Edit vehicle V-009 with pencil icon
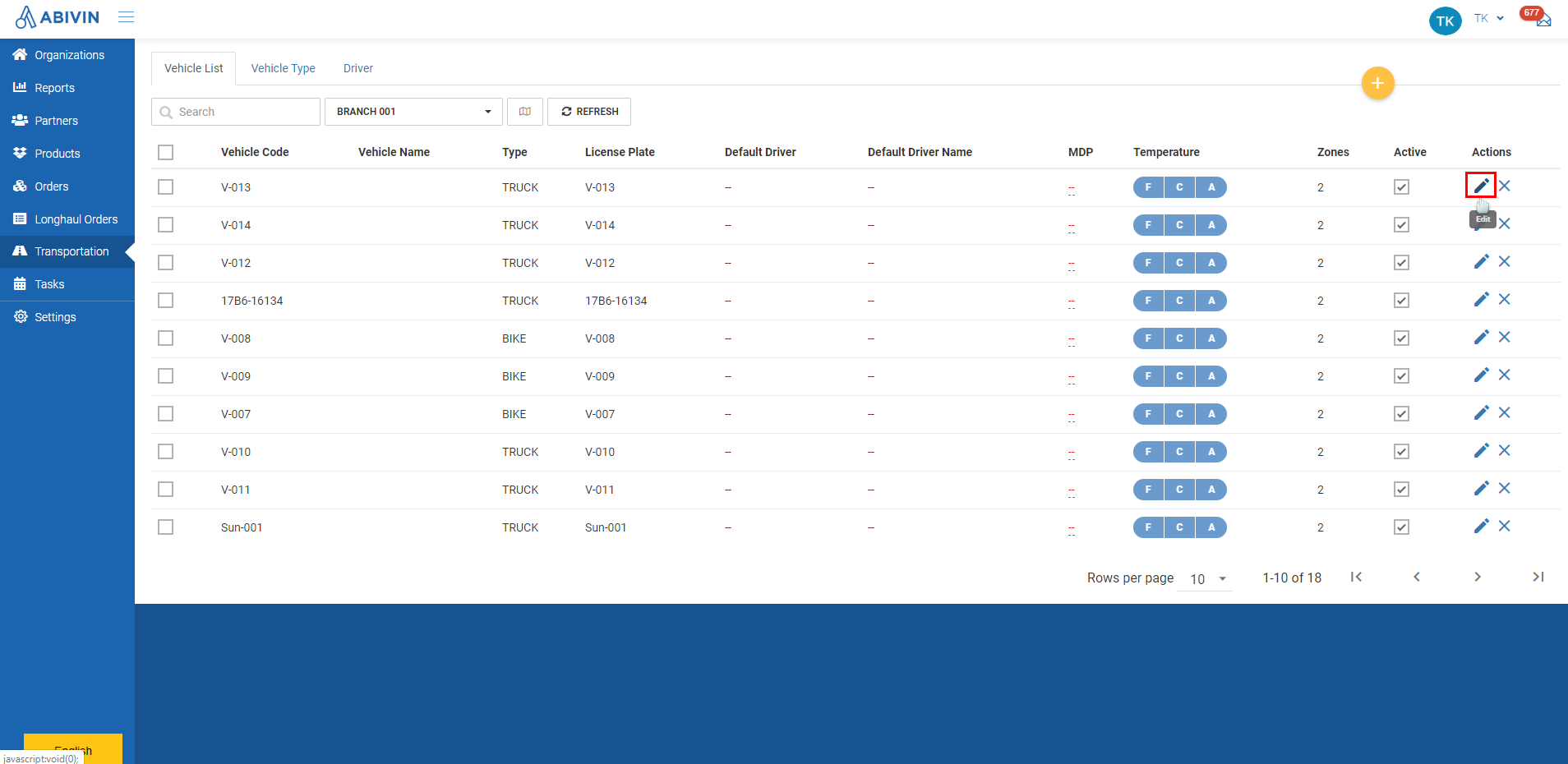 [1481, 375]
